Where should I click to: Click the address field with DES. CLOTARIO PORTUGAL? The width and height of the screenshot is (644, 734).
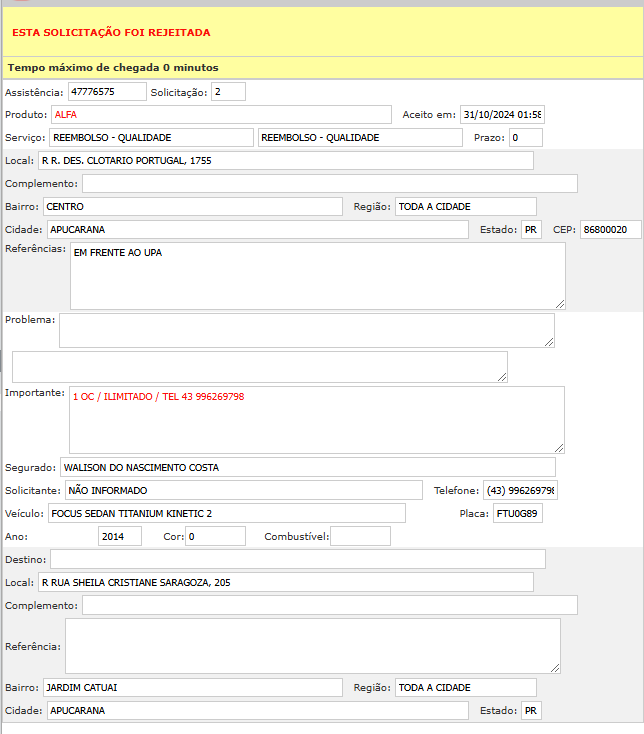click(x=285, y=161)
